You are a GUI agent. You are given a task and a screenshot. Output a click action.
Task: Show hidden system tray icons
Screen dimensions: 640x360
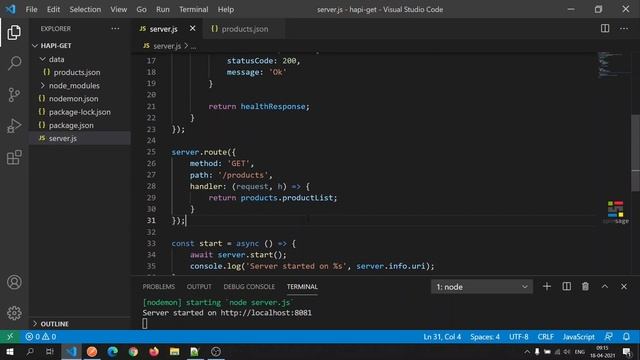tap(527, 351)
